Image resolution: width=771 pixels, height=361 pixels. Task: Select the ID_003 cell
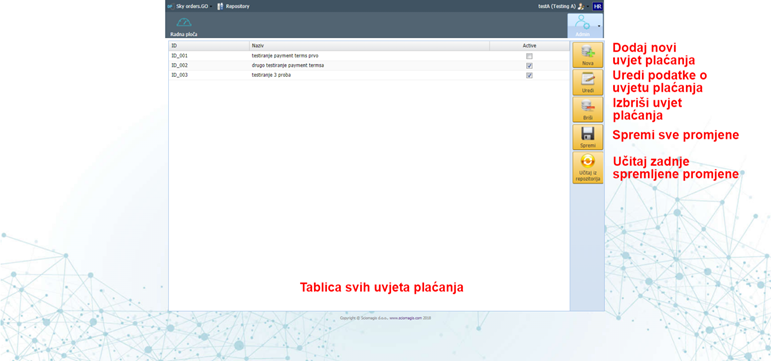pos(209,75)
